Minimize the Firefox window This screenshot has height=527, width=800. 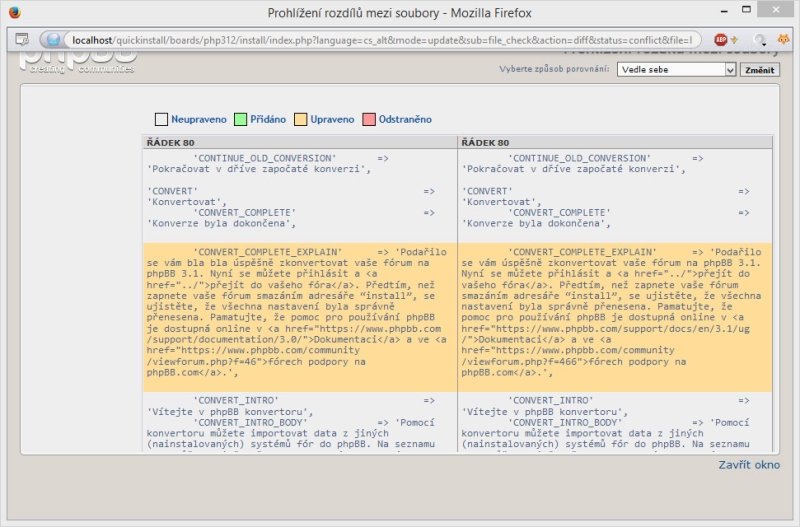[724, 10]
